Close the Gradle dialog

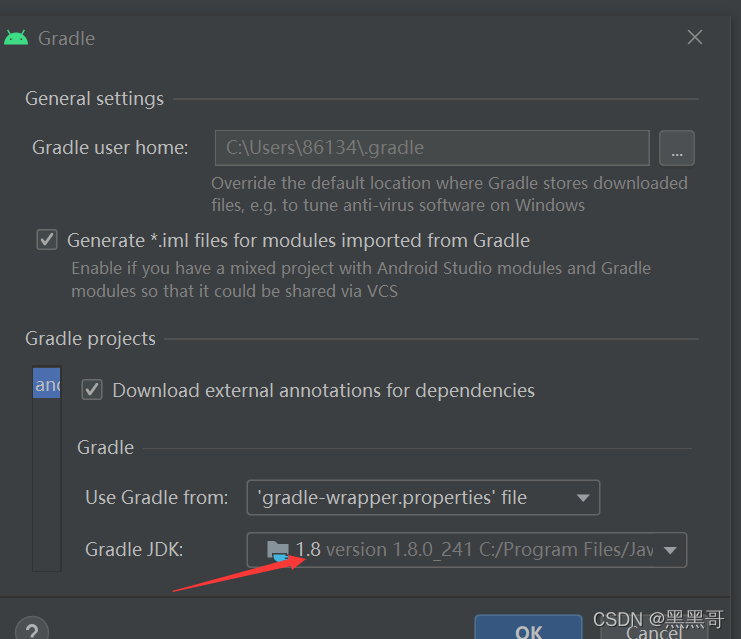point(695,37)
